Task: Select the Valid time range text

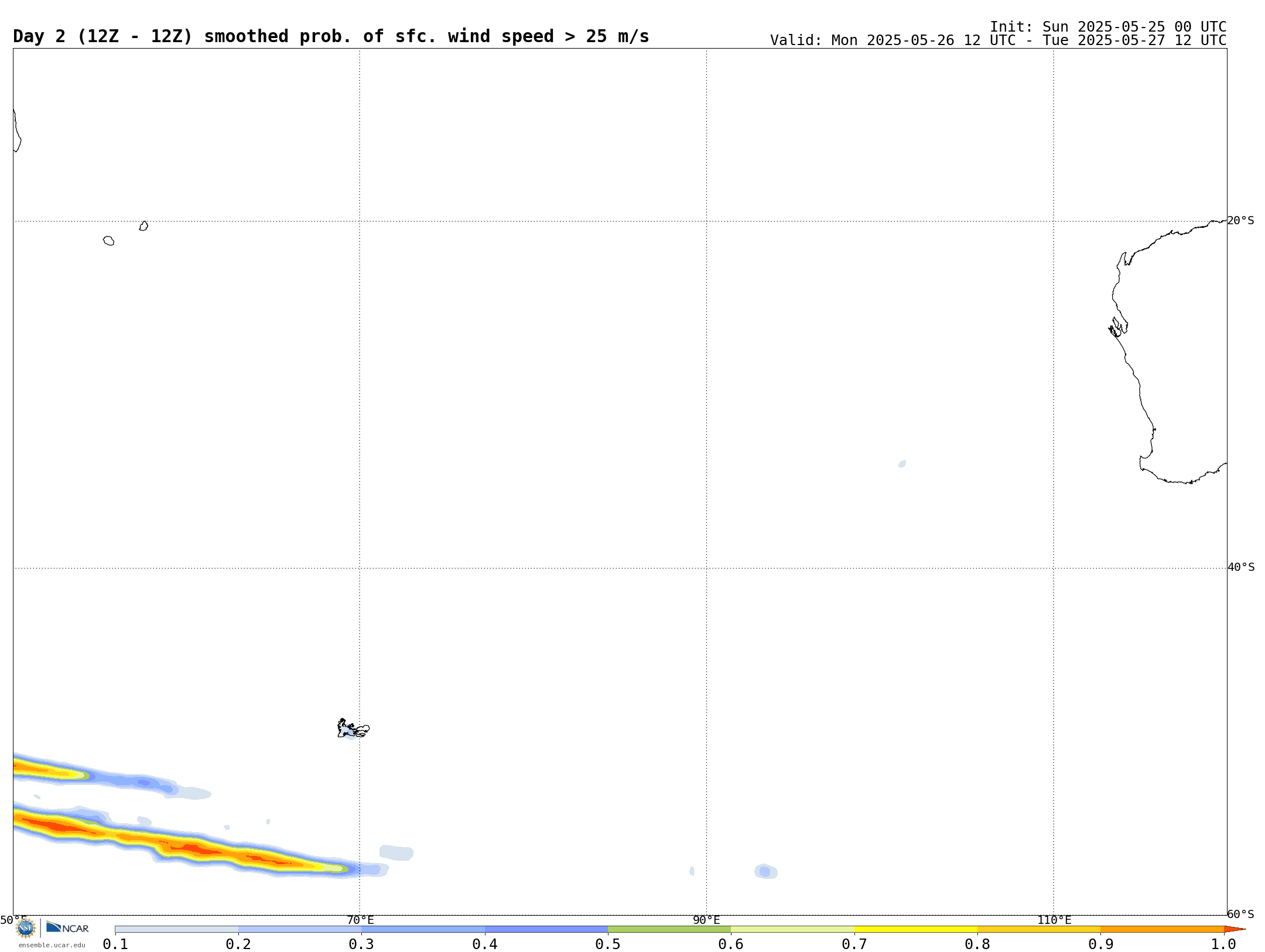Action: [x=998, y=40]
